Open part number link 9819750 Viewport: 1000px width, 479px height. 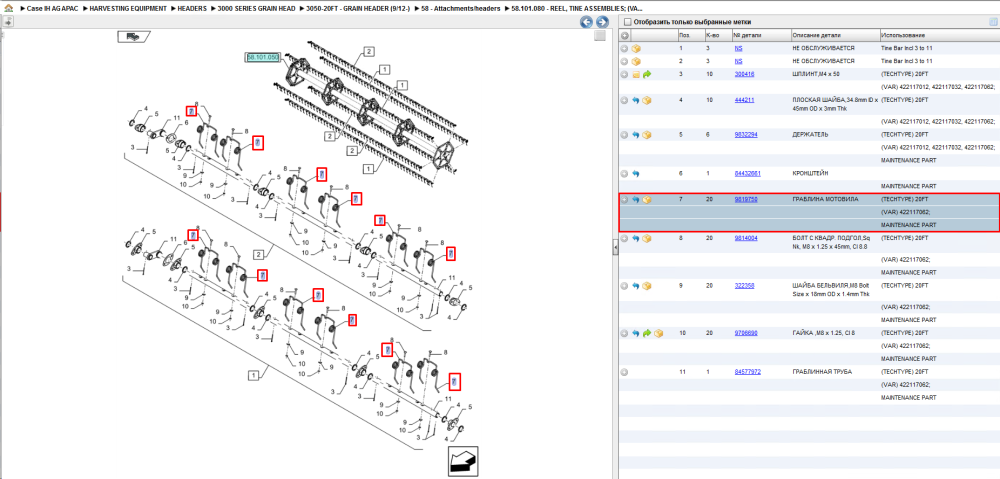click(x=746, y=200)
